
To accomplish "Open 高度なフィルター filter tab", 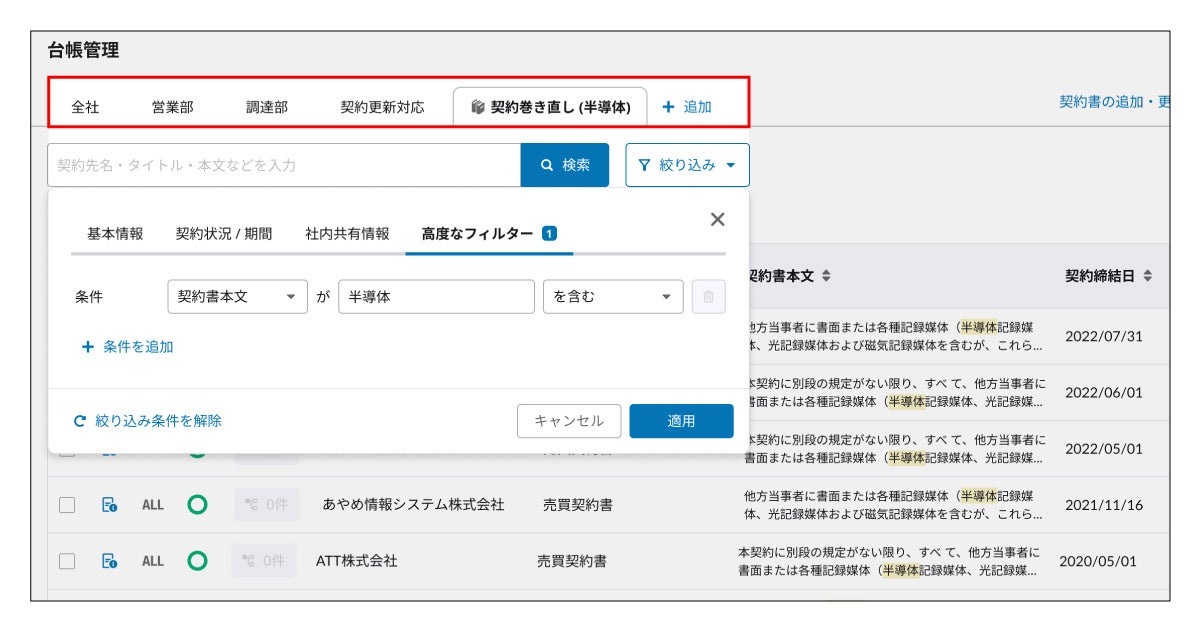I will coord(488,233).
